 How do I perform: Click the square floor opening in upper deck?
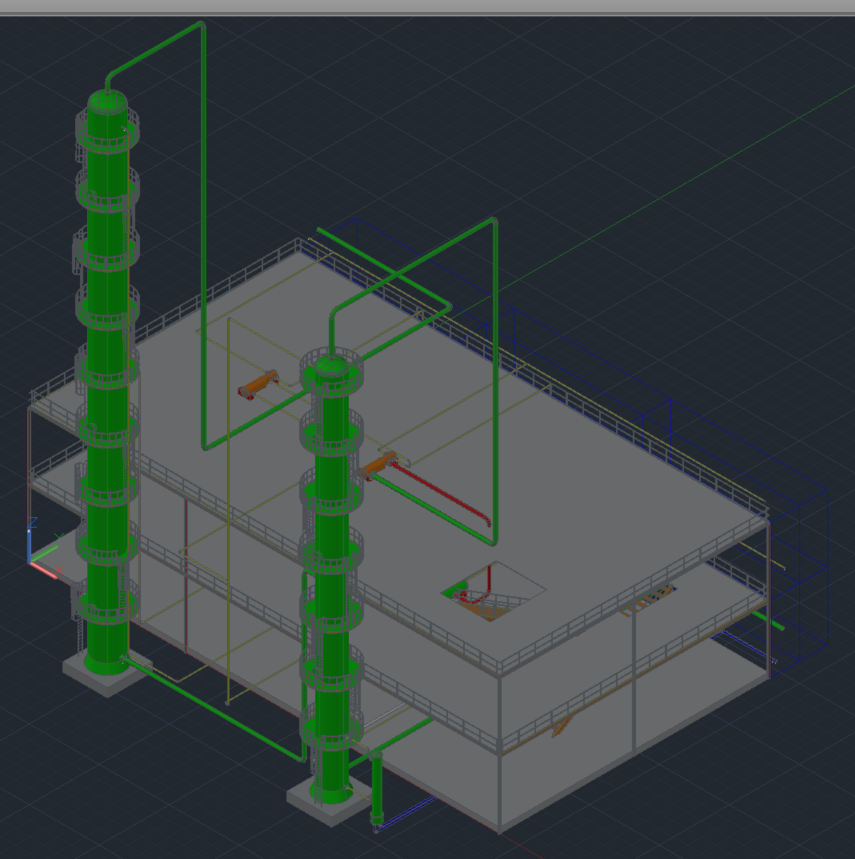[494, 591]
